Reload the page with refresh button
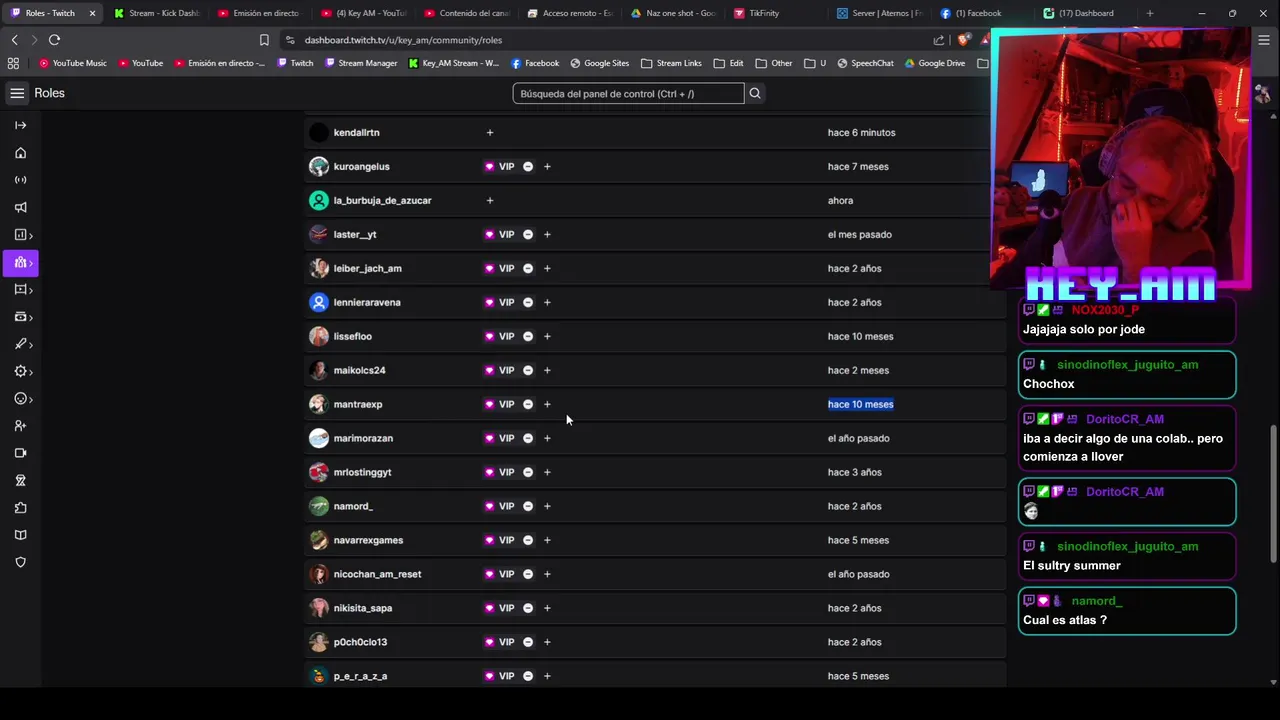Image resolution: width=1280 pixels, height=720 pixels. tap(54, 40)
